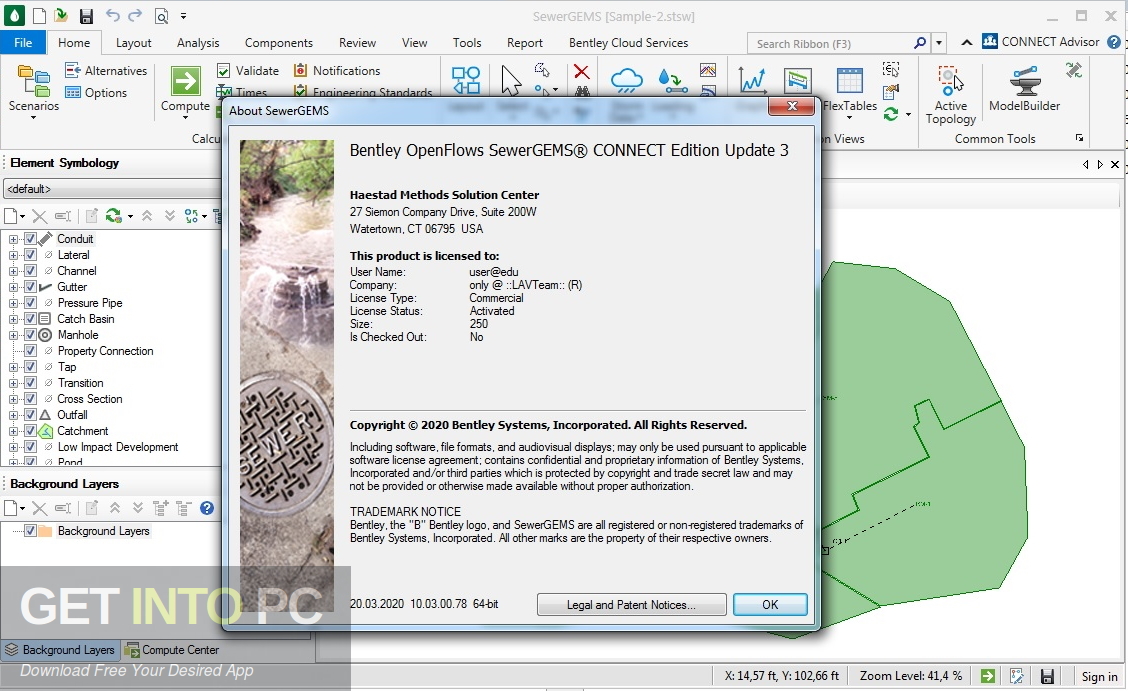
Task: Click the rain cloud Storm Data icon
Action: [x=627, y=80]
